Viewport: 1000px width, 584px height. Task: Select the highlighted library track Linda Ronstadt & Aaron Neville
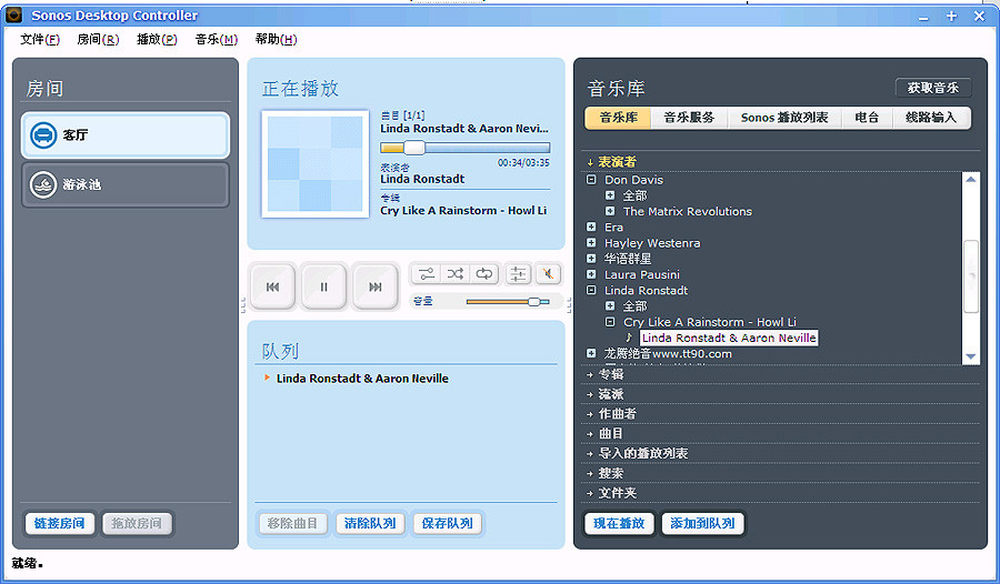[x=729, y=338]
